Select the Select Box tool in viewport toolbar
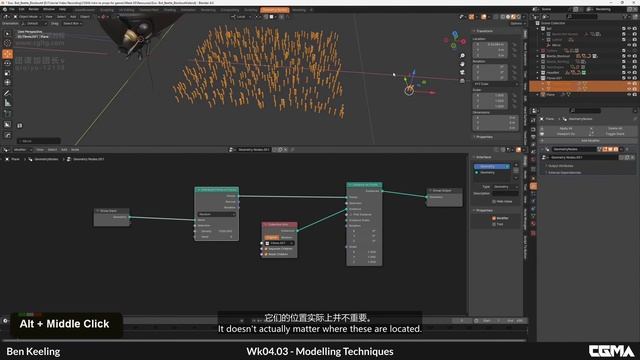This screenshot has height=360, width=640. point(7,33)
